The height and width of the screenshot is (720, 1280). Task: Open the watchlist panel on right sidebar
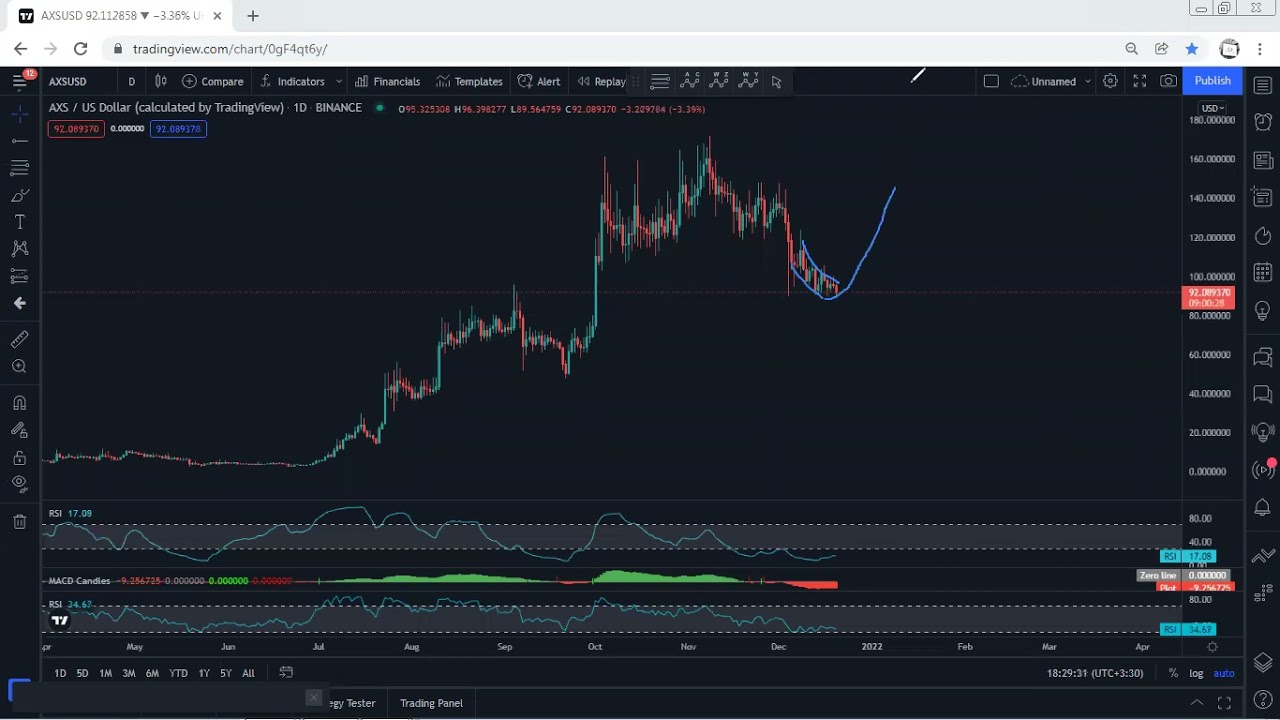pyautogui.click(x=1263, y=85)
